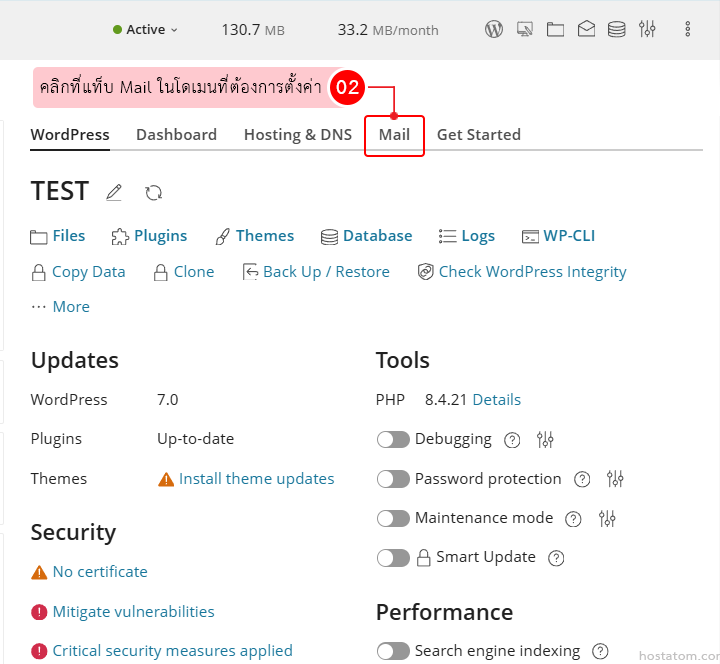Image resolution: width=720 pixels, height=664 pixels.
Task: Click the mail envelope icon in header
Action: click(x=586, y=29)
